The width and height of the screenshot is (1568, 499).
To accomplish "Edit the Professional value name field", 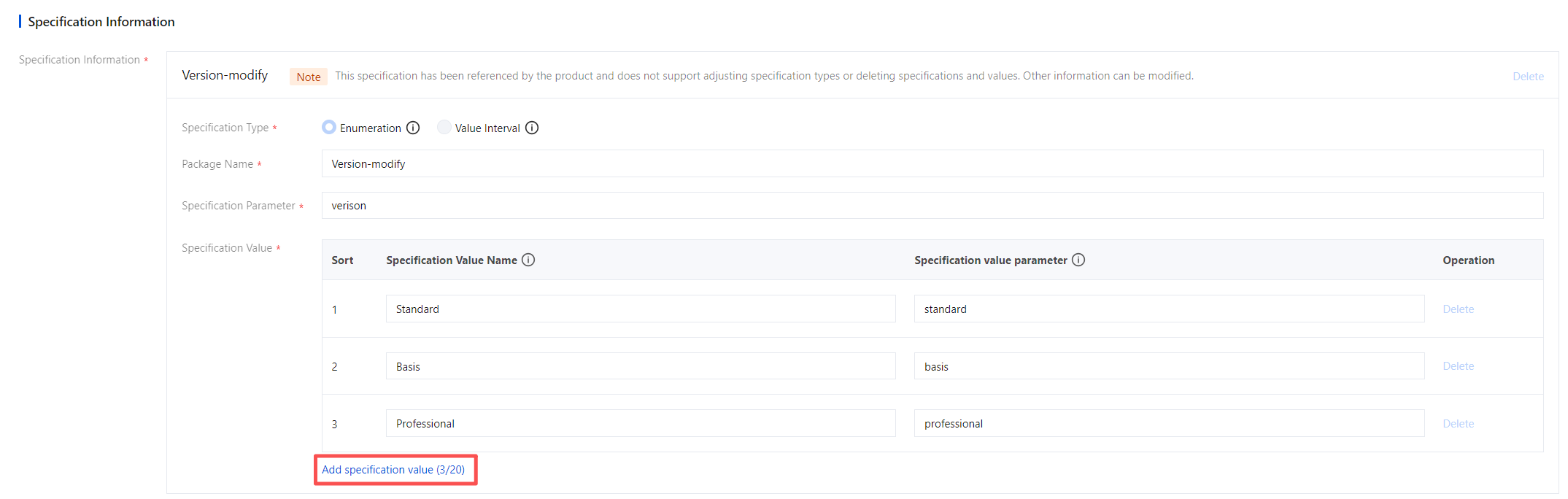I will (640, 424).
